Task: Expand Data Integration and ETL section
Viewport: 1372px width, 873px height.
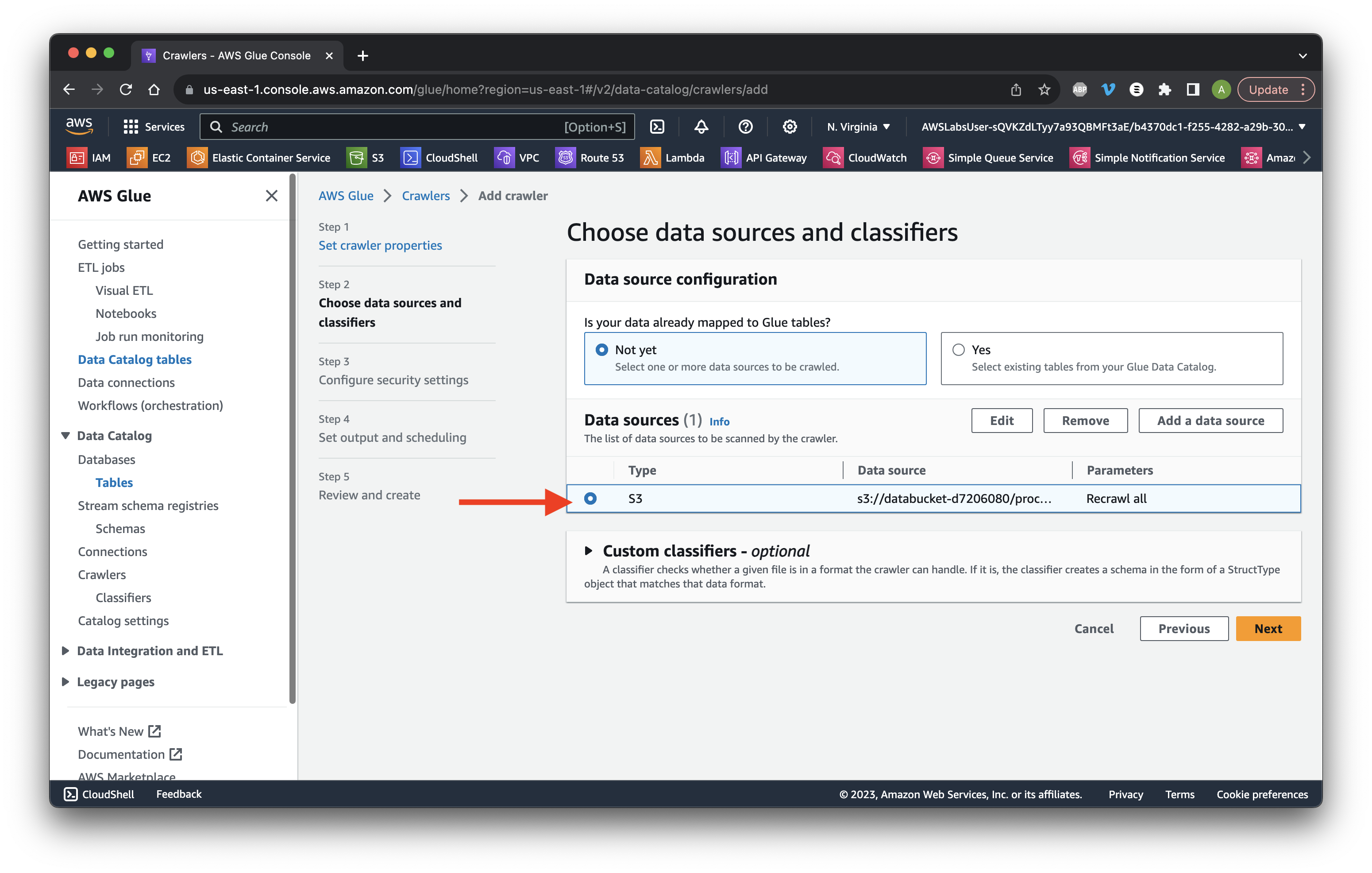Action: click(66, 651)
